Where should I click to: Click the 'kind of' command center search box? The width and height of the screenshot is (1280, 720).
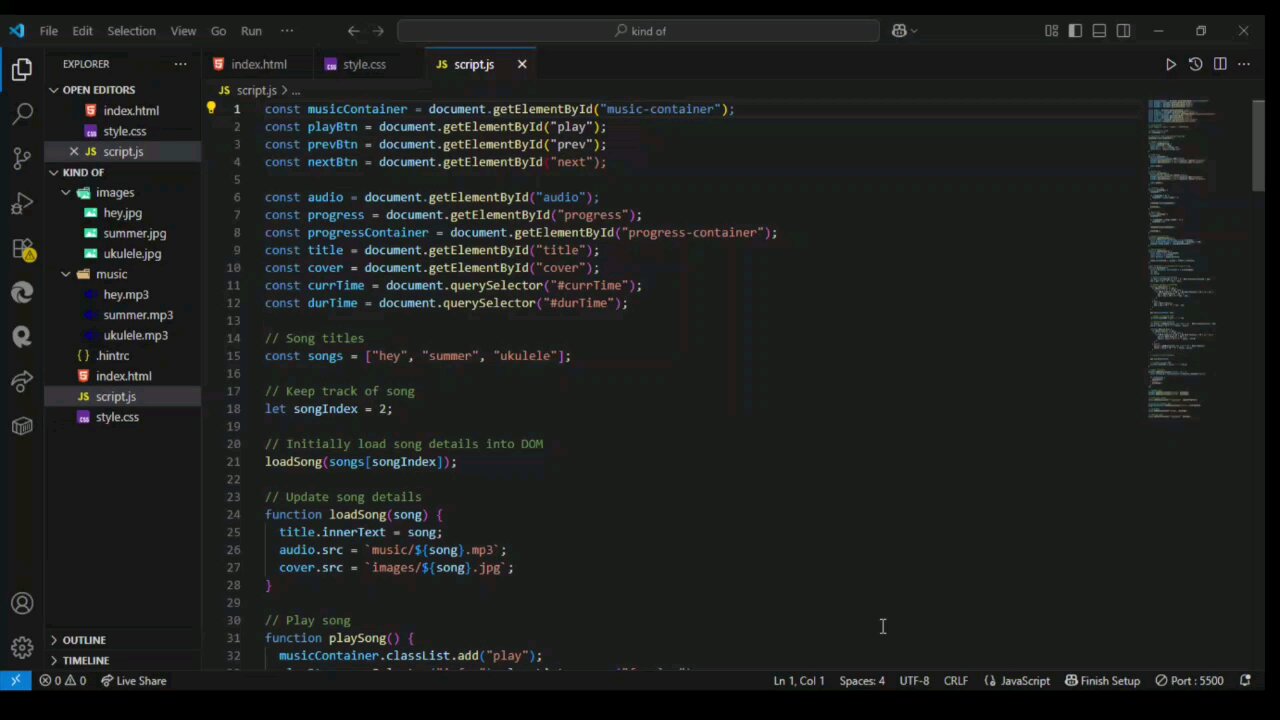(x=638, y=31)
